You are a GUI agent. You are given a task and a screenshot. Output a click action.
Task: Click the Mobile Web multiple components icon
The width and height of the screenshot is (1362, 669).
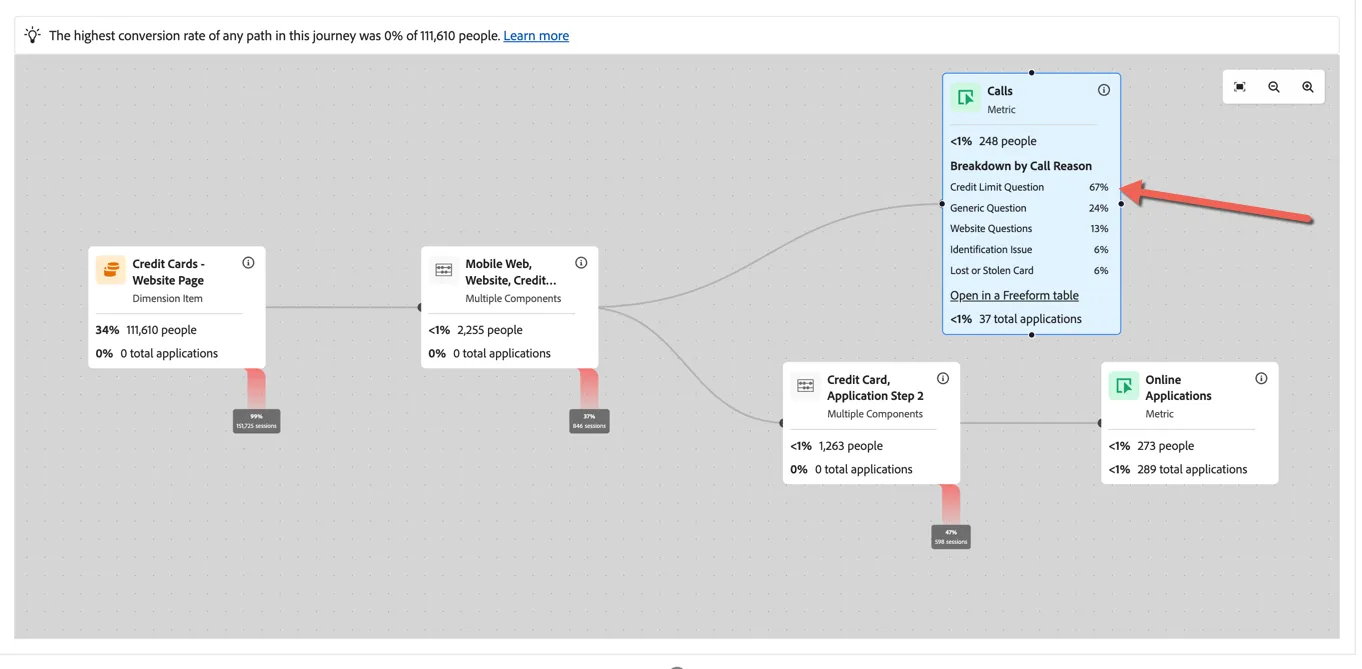(x=444, y=270)
